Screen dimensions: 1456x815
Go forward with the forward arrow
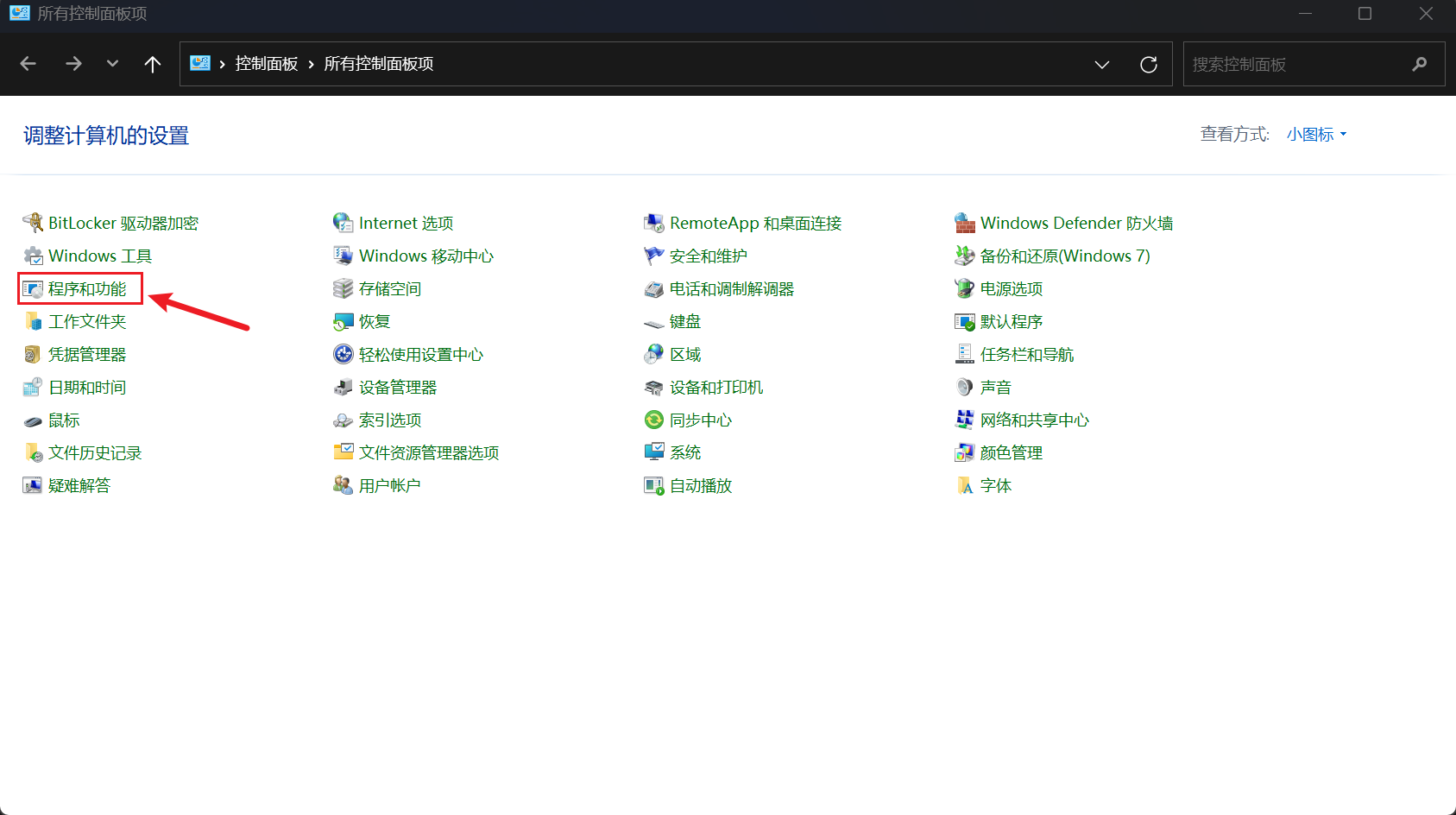coord(73,64)
